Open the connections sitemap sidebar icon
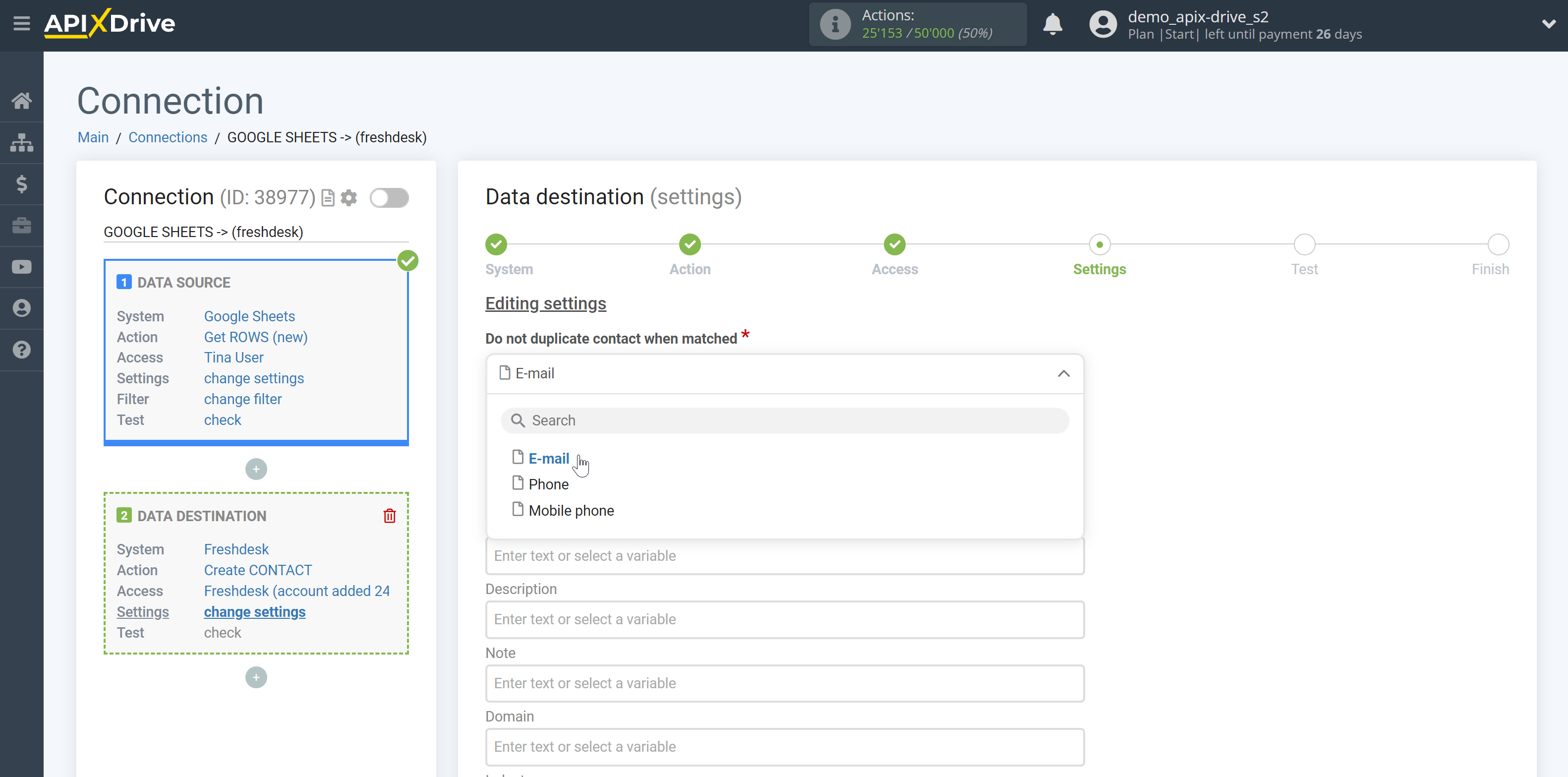1568x777 pixels. tap(22, 142)
